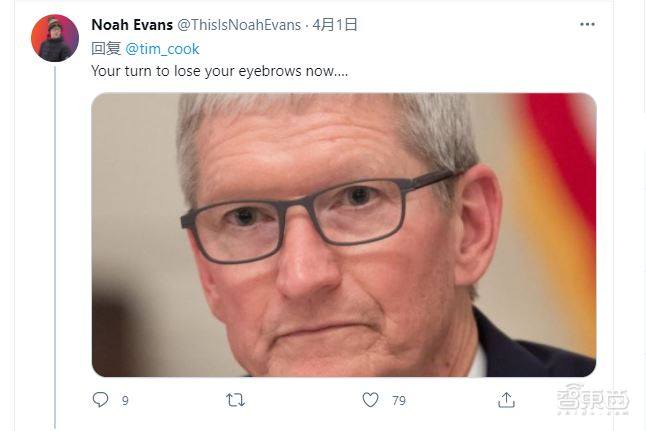Like the tweet with the heart icon
This screenshot has width=646, height=431.
tap(371, 400)
